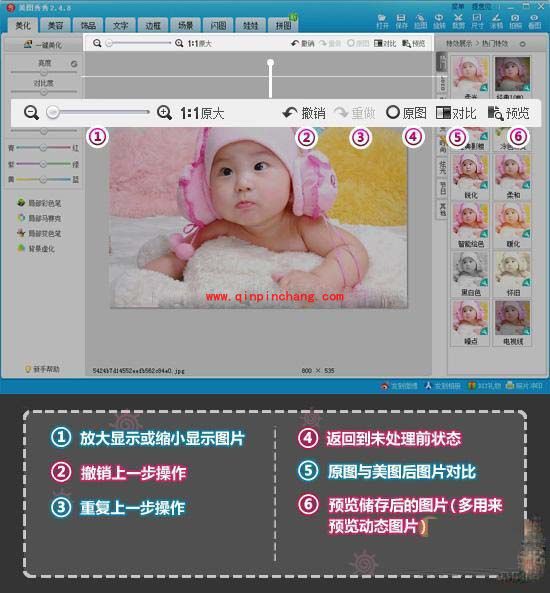Click 预览 preview in small toolbar under tabs

click(x=414, y=44)
